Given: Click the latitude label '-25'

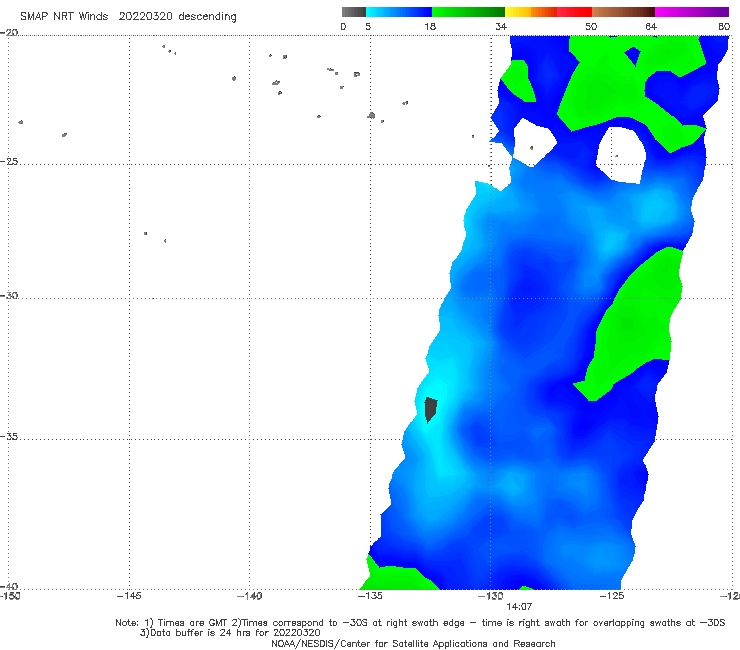Looking at the screenshot, I should pos(9,161).
